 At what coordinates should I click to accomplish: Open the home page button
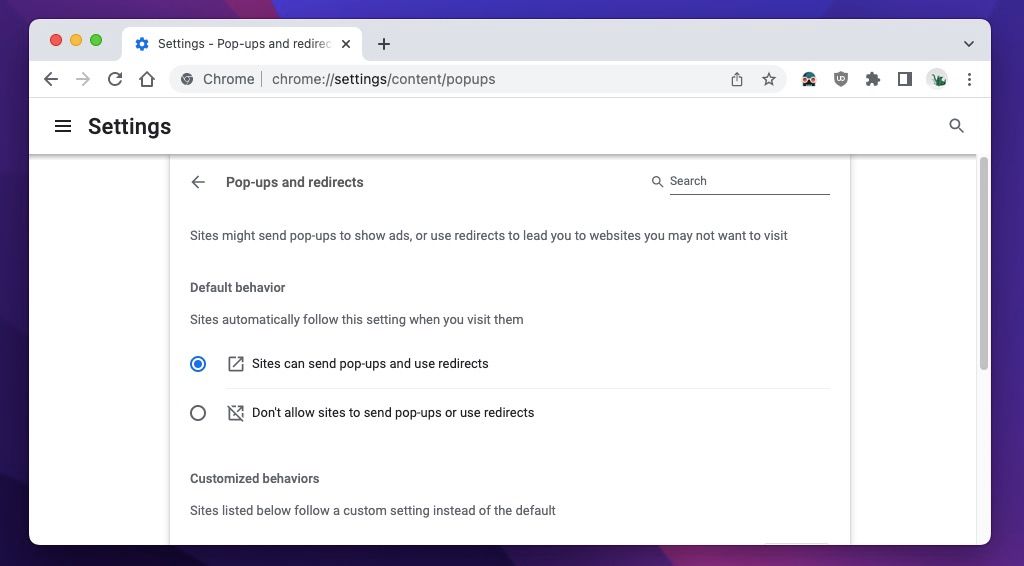[x=147, y=79]
